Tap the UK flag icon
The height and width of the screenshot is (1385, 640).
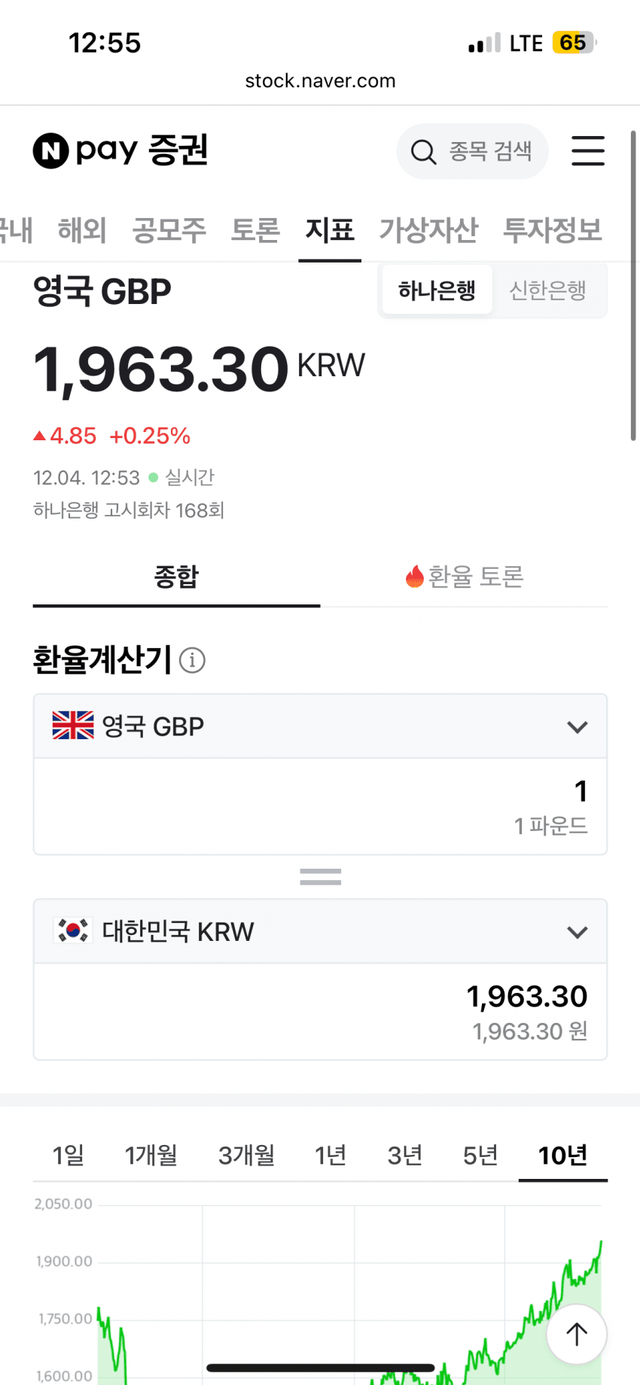point(73,726)
